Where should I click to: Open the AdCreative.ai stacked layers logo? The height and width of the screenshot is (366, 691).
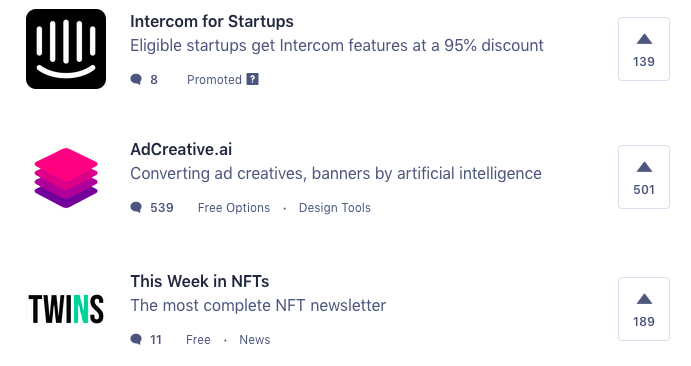66,177
